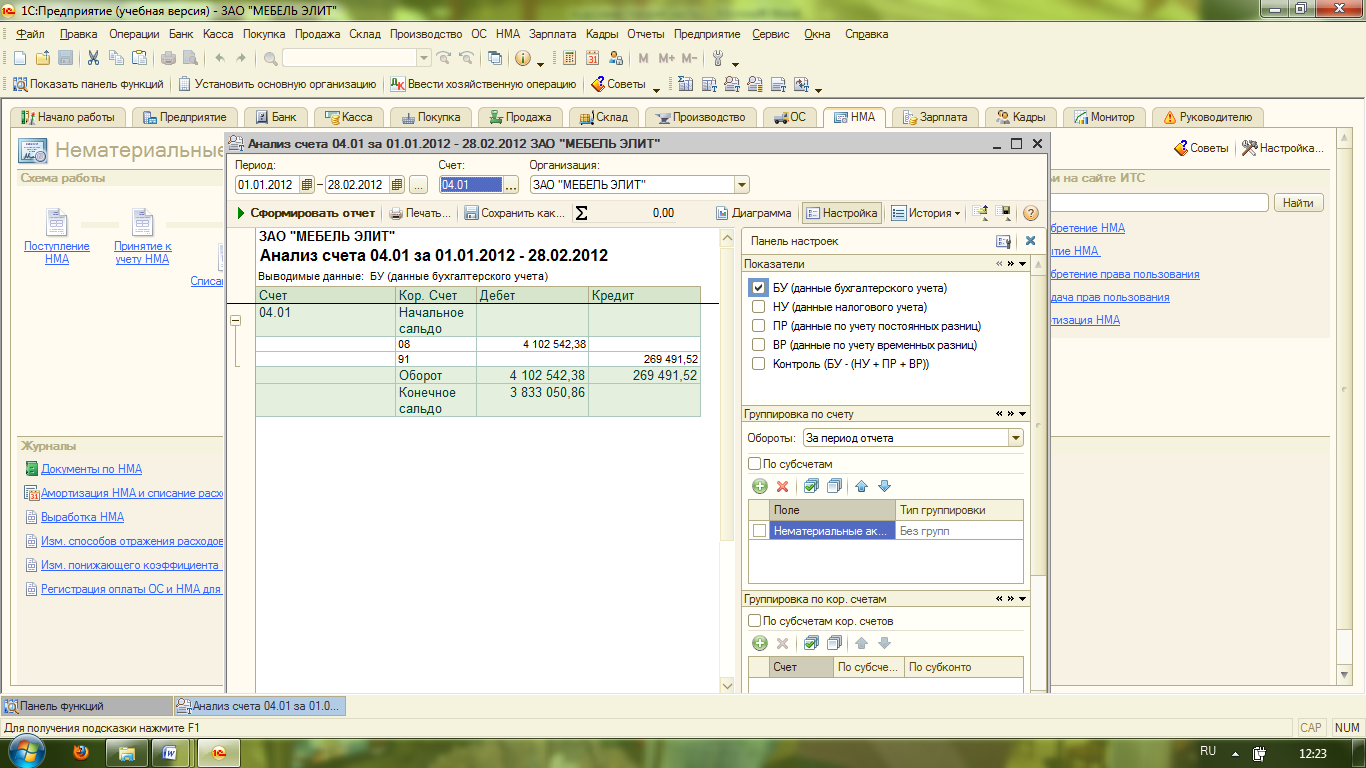Open the Зарплата menu
Image resolution: width=1366 pixels, height=768 pixels.
(553, 34)
